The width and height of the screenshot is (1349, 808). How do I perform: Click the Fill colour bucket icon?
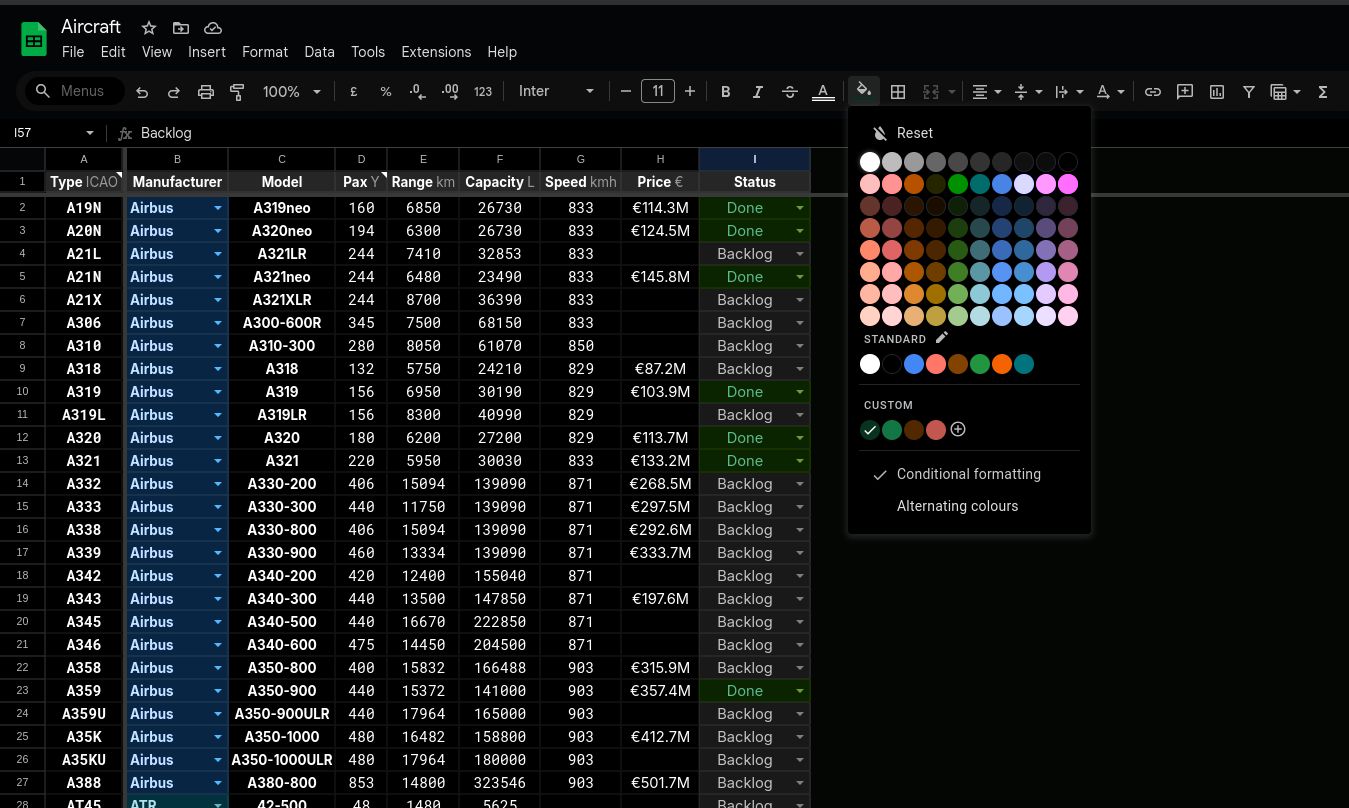pos(864,91)
